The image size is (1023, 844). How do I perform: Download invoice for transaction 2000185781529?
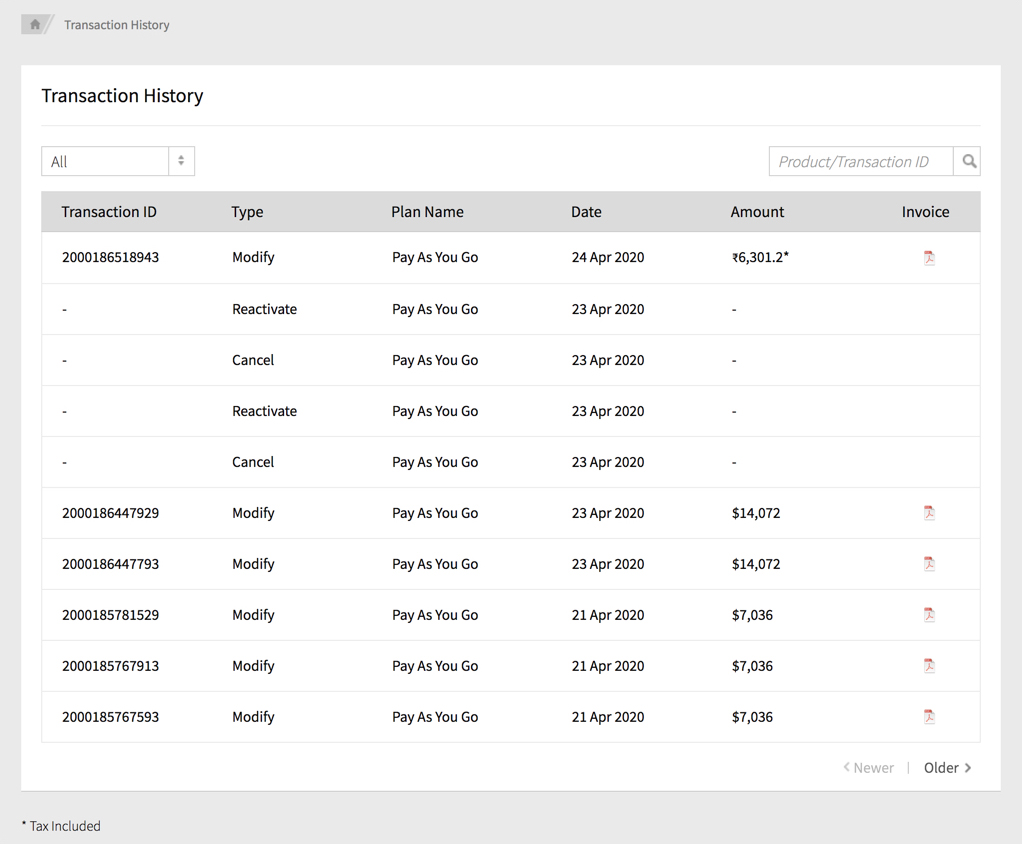tap(929, 614)
